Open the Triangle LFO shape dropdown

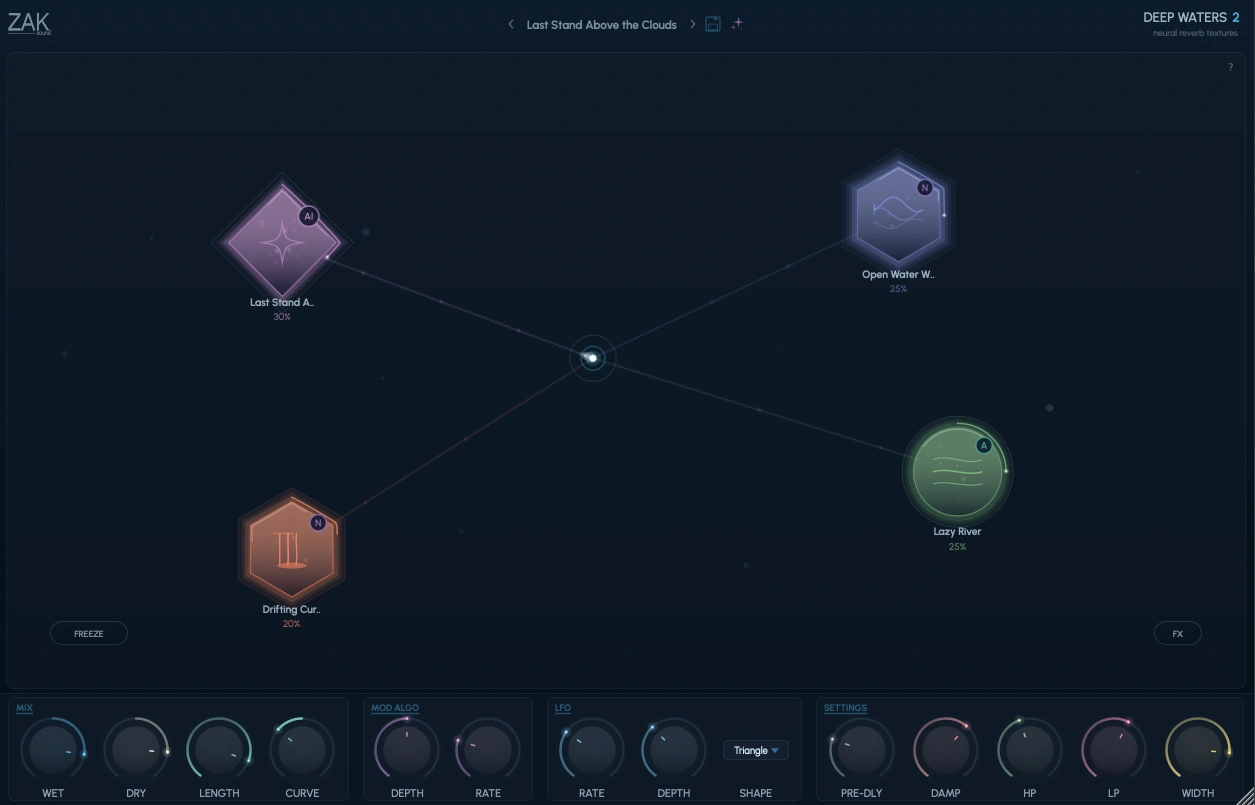pyautogui.click(x=756, y=750)
